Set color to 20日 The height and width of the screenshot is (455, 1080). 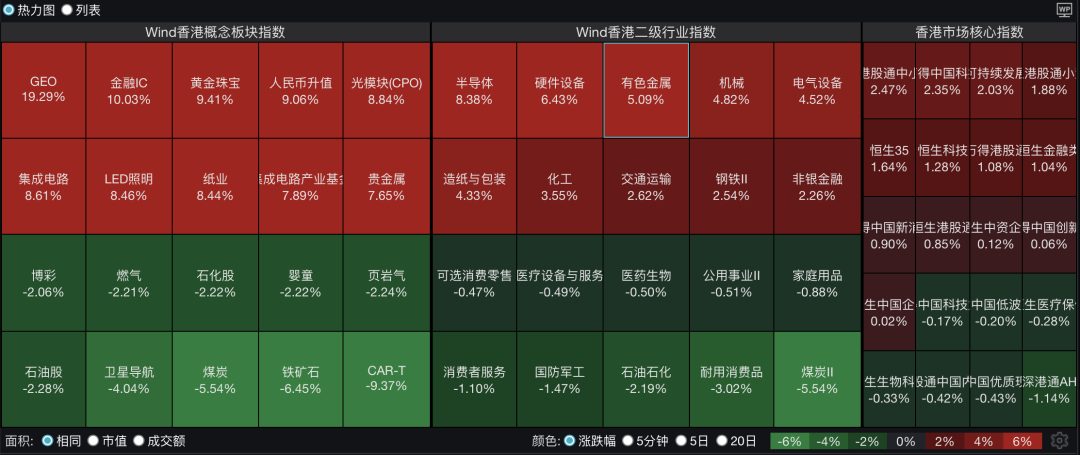click(x=722, y=441)
